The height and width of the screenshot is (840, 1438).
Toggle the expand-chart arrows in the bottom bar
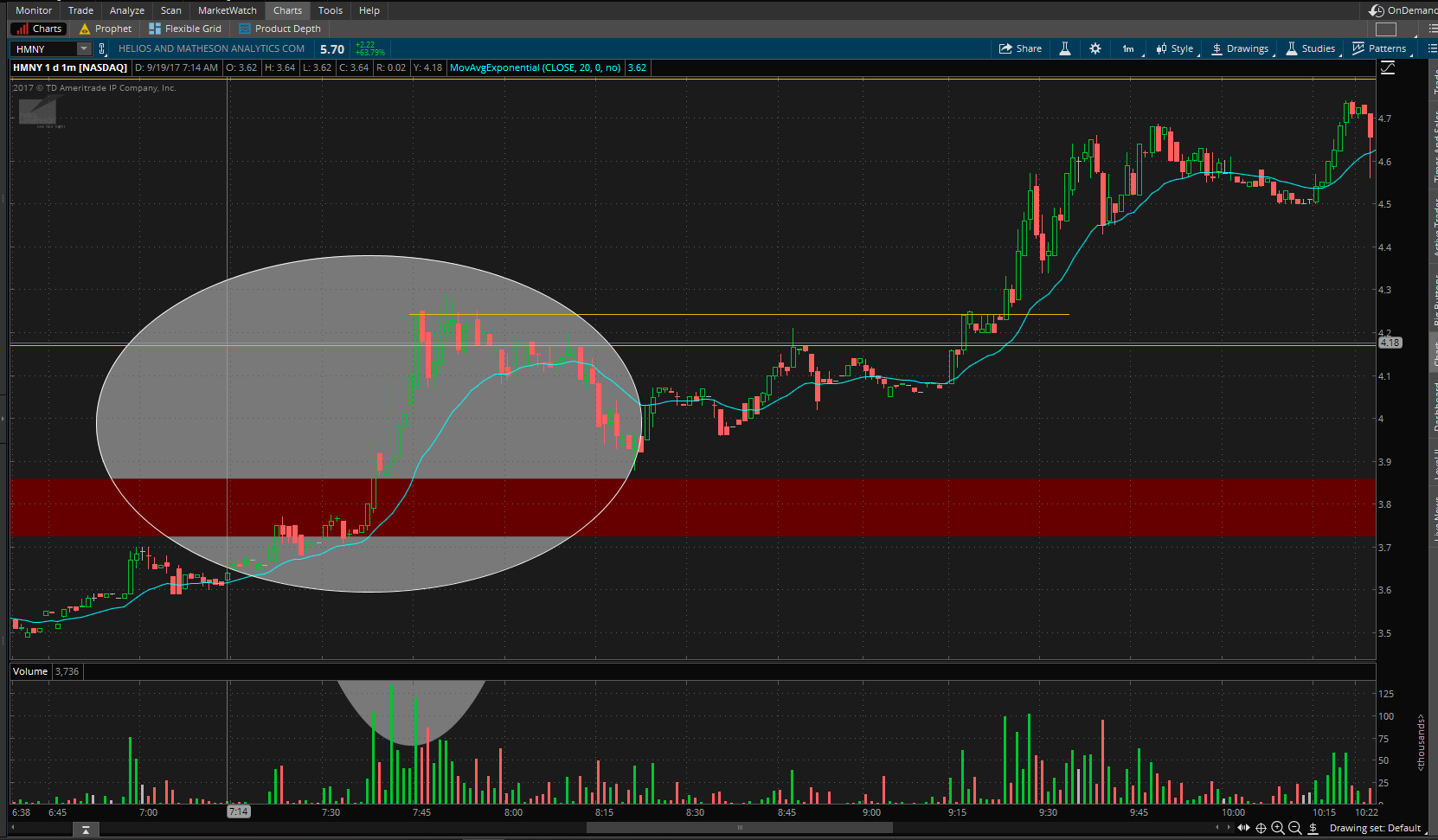(x=1243, y=828)
